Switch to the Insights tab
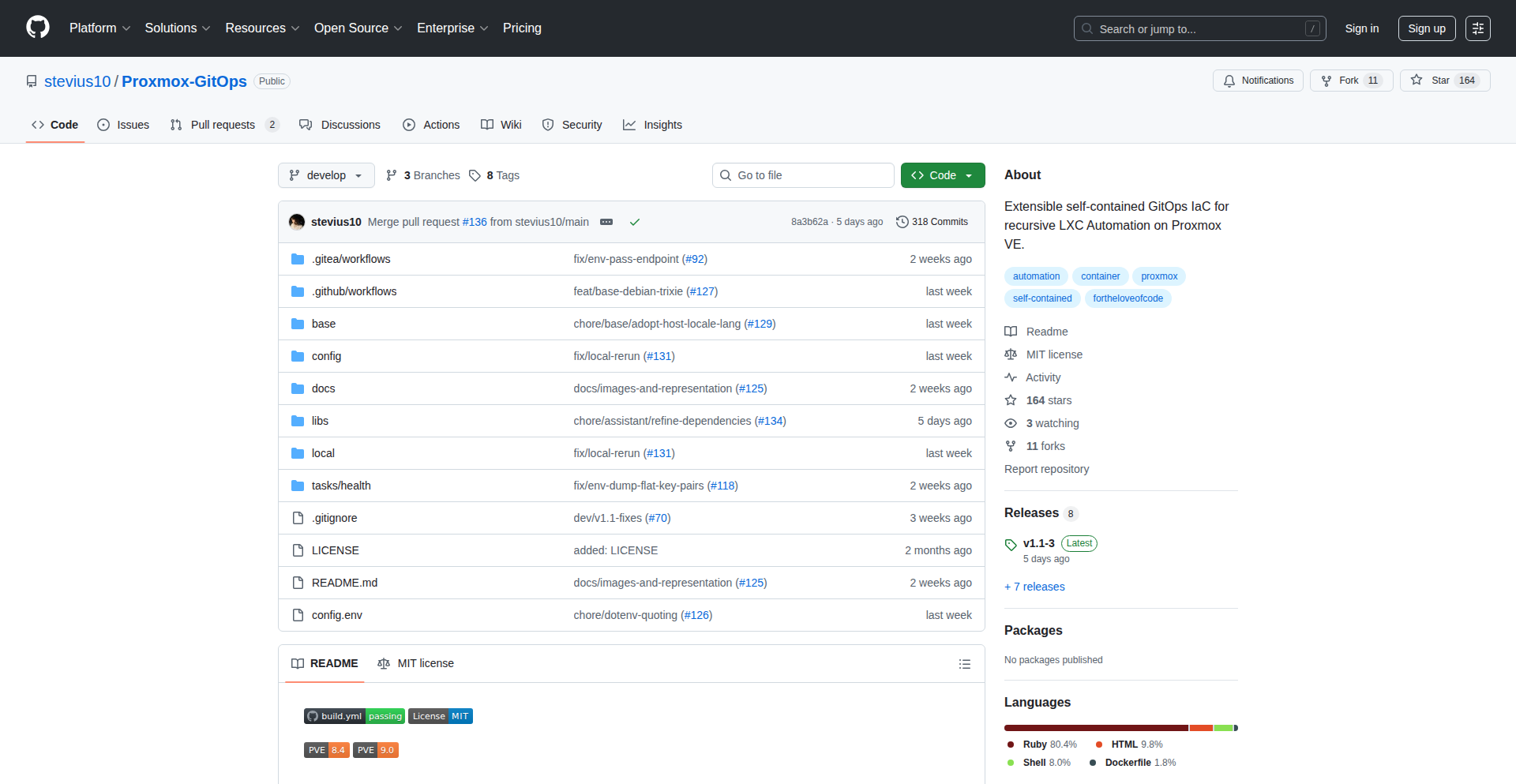This screenshot has width=1516, height=784. (653, 125)
